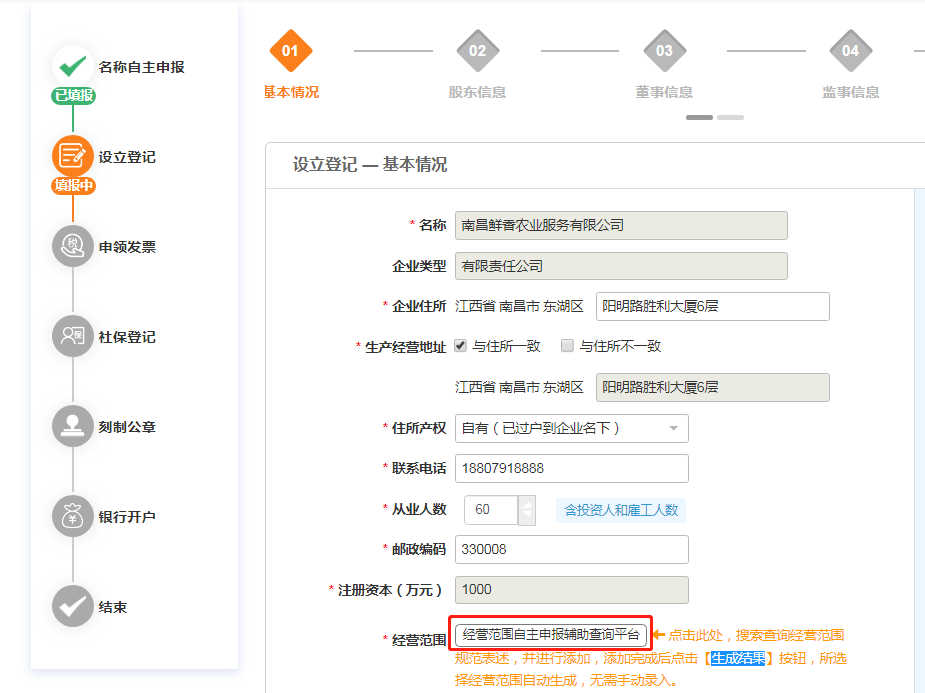Open the 申领发票 step icon
The image size is (925, 693).
(72, 246)
